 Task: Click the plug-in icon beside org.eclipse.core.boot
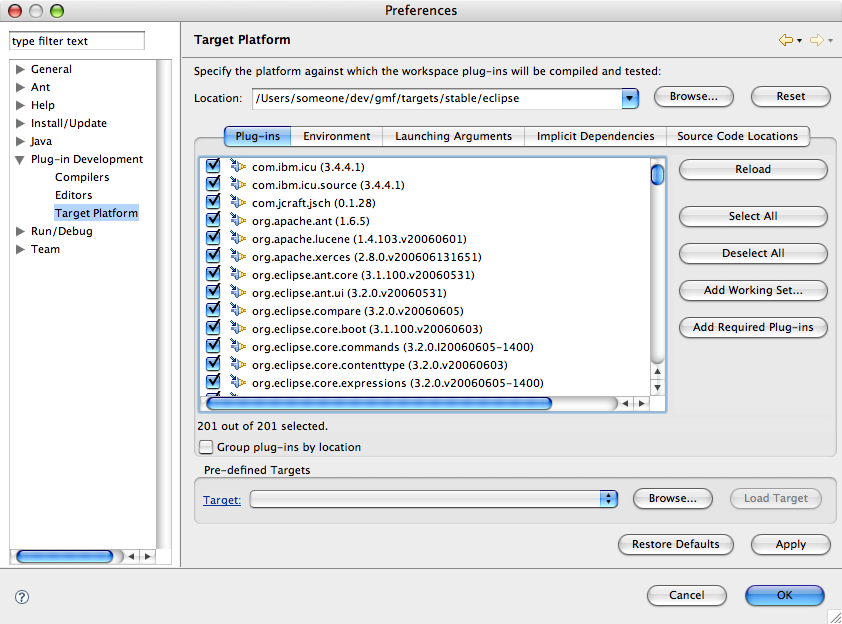coord(238,328)
